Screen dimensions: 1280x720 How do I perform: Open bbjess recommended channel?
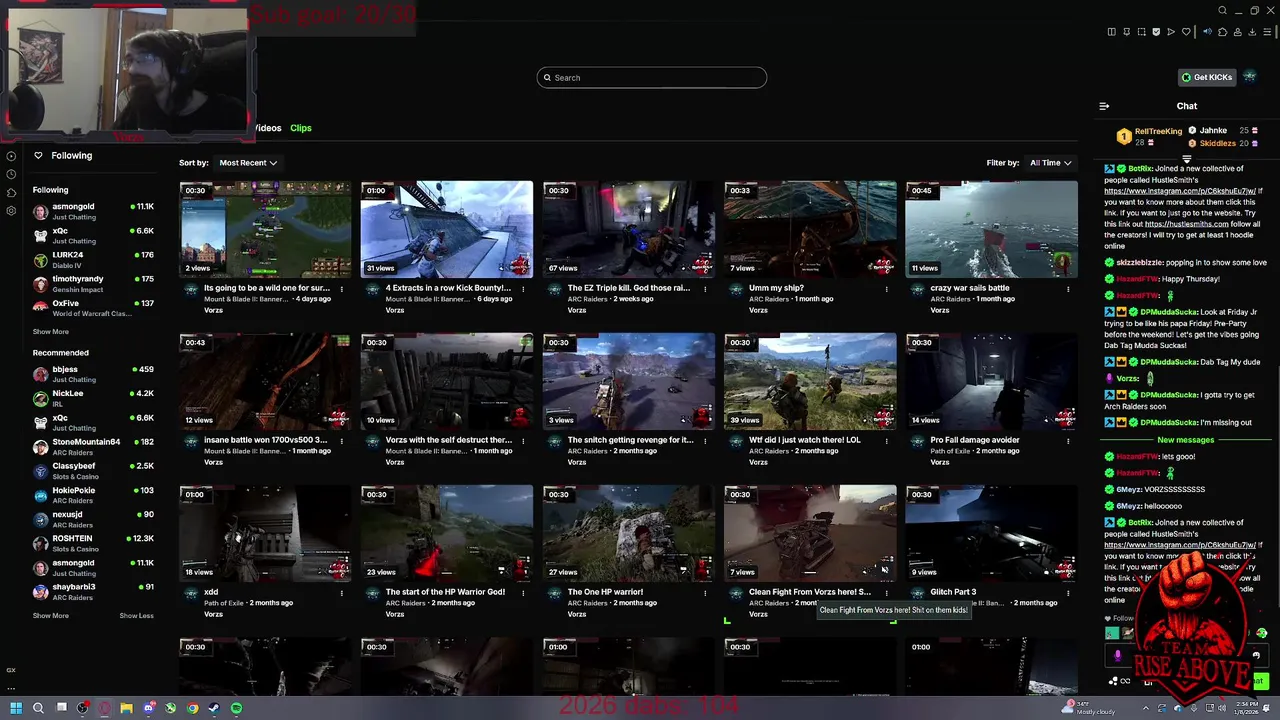[x=93, y=374]
